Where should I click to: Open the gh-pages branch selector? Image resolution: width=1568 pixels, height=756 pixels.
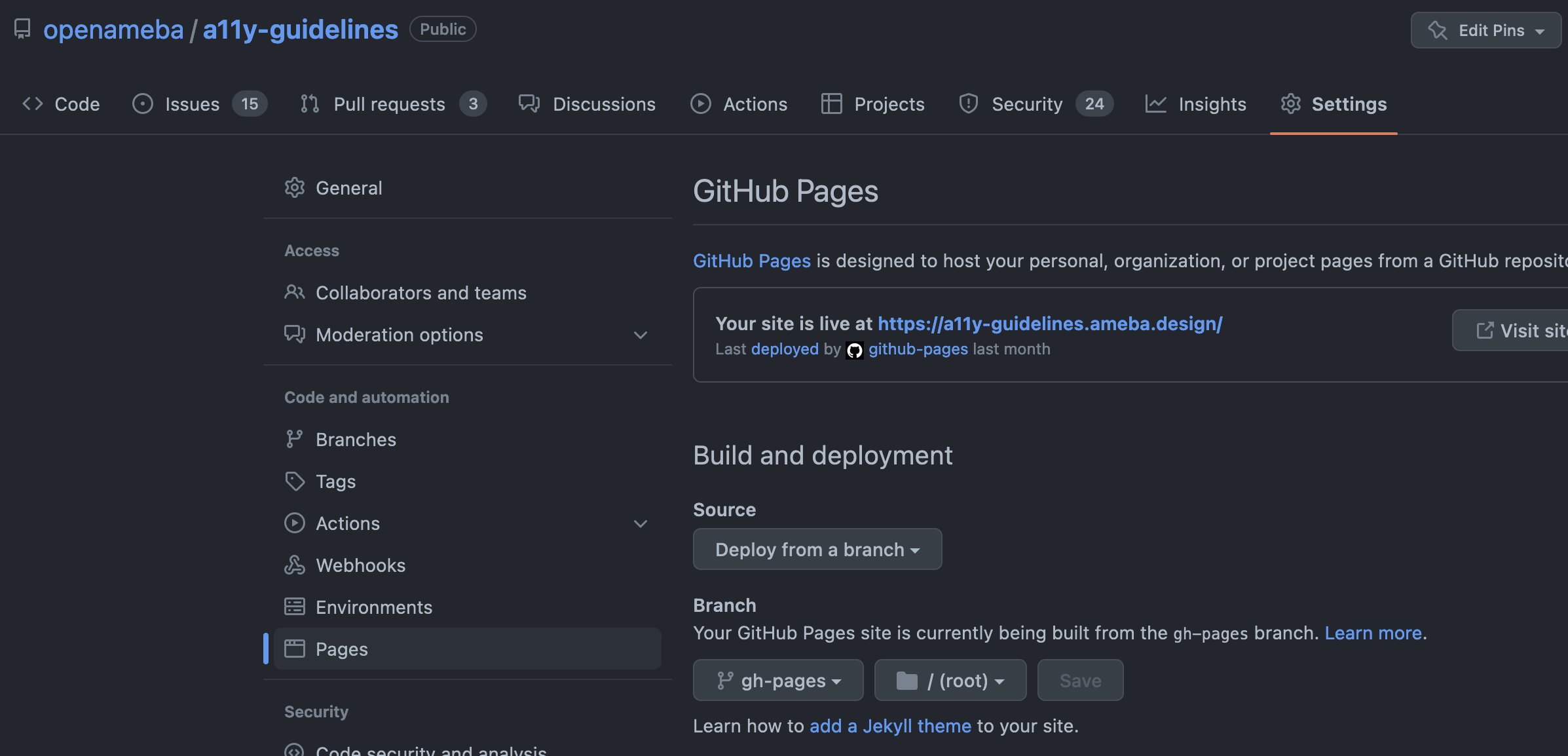(778, 681)
